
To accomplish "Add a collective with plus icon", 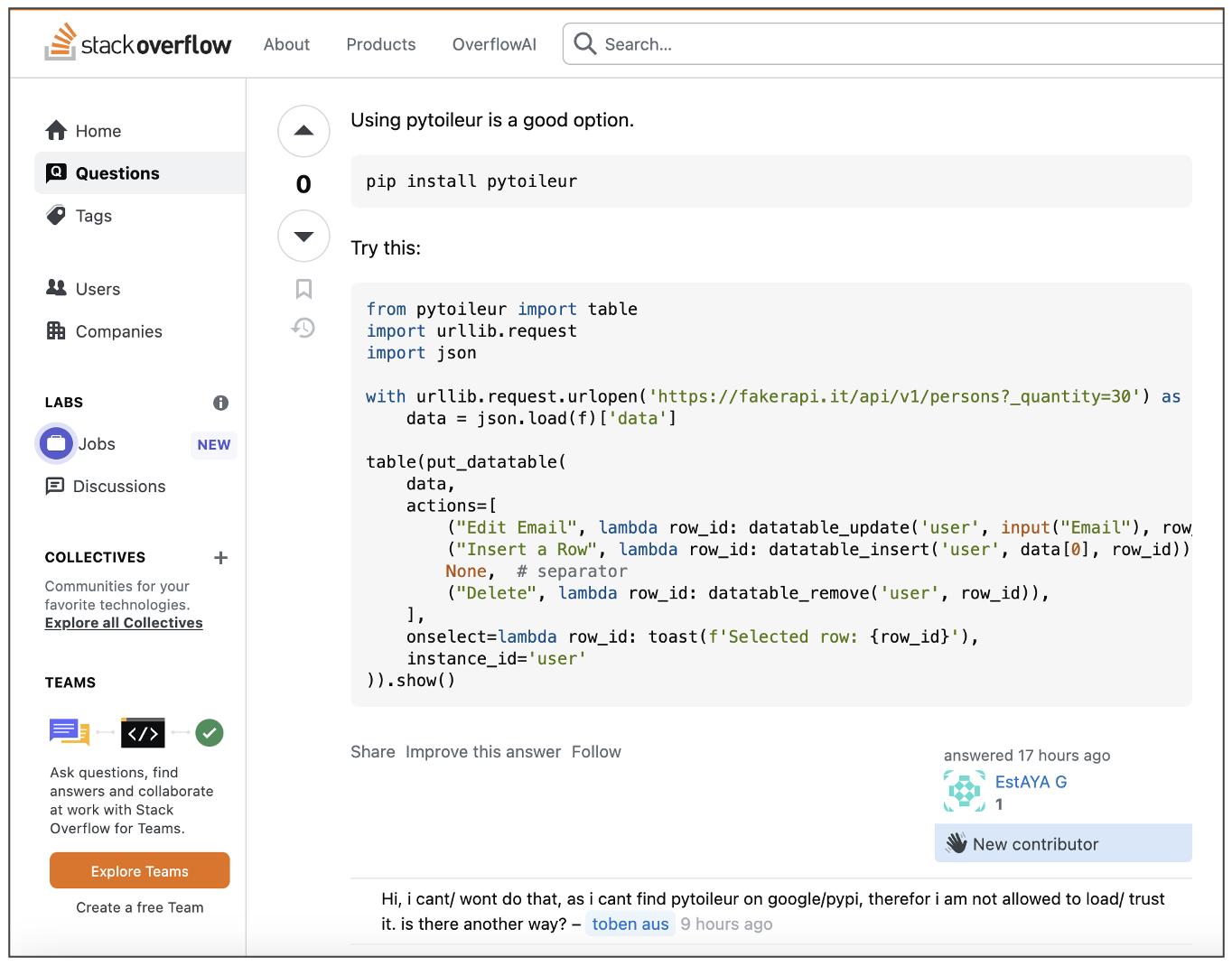I will point(220,558).
